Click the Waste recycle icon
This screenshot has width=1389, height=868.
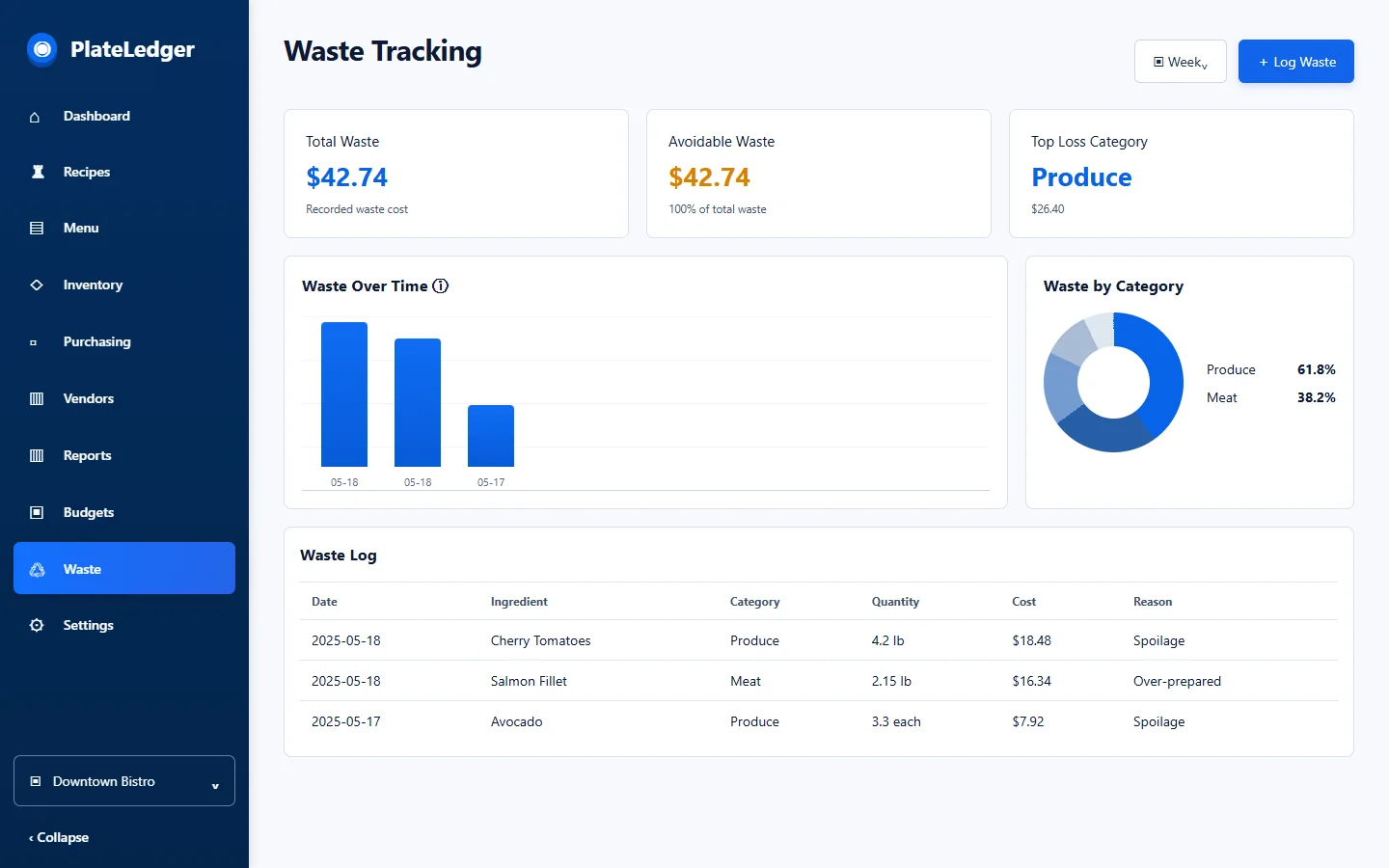[37, 570]
